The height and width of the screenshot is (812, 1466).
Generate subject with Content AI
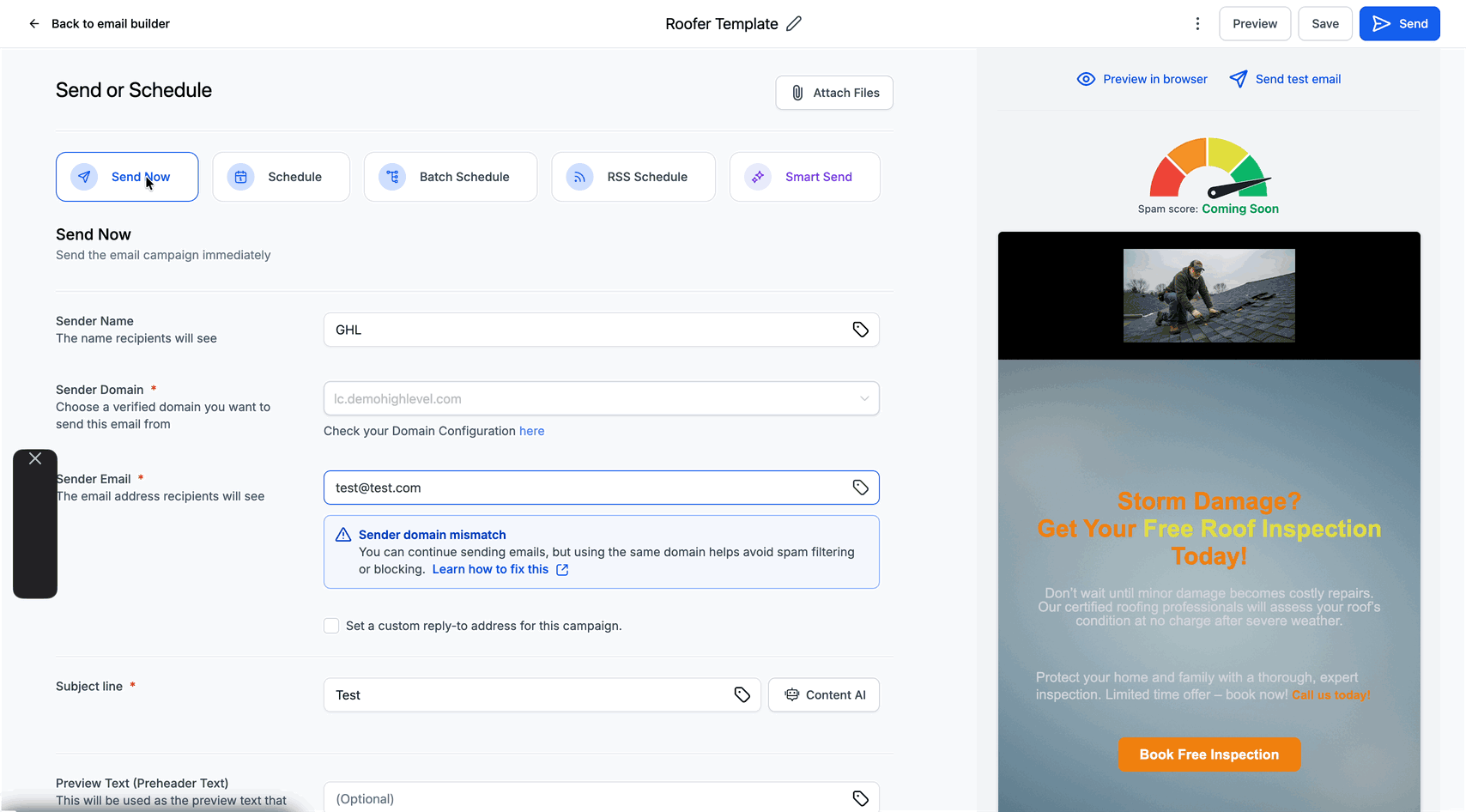pyautogui.click(x=824, y=695)
